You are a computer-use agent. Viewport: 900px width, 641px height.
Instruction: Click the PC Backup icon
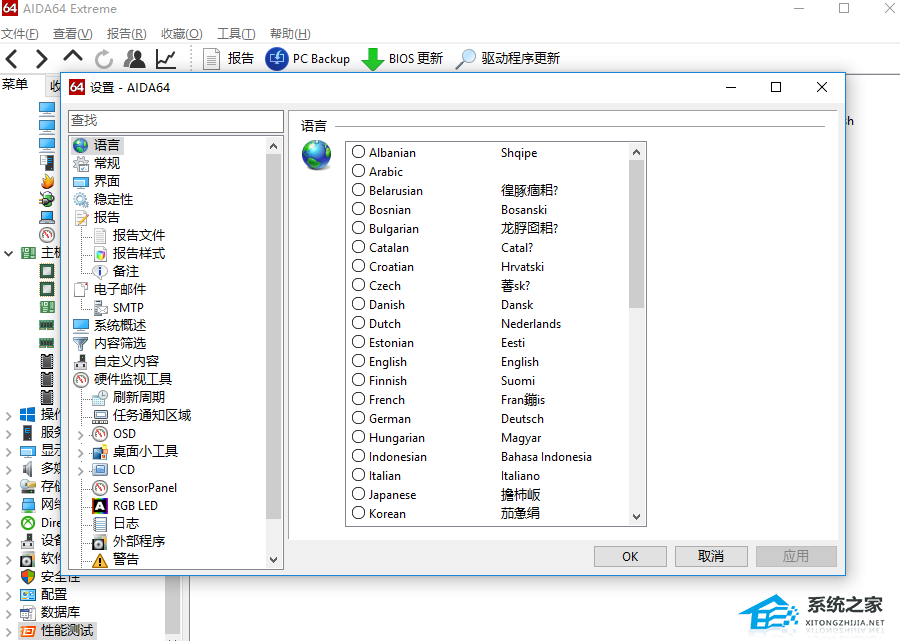(x=277, y=59)
